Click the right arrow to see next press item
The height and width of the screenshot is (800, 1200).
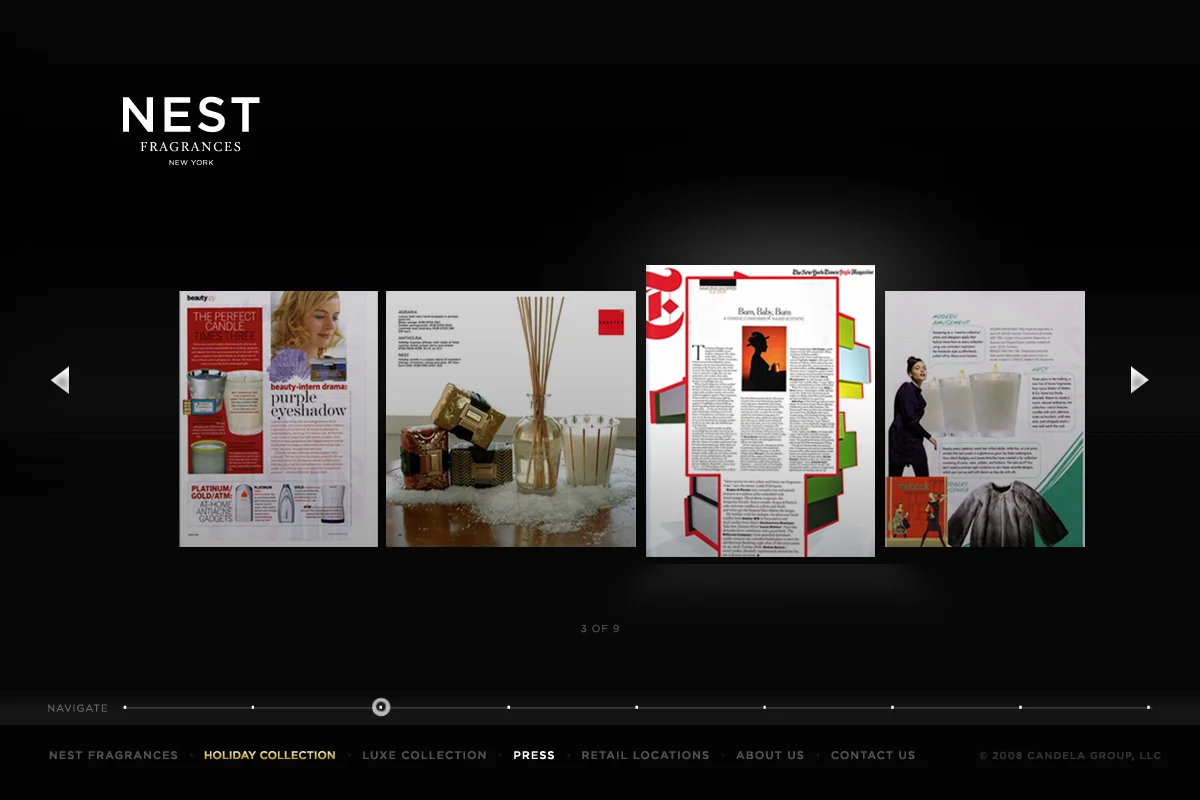pos(1140,380)
